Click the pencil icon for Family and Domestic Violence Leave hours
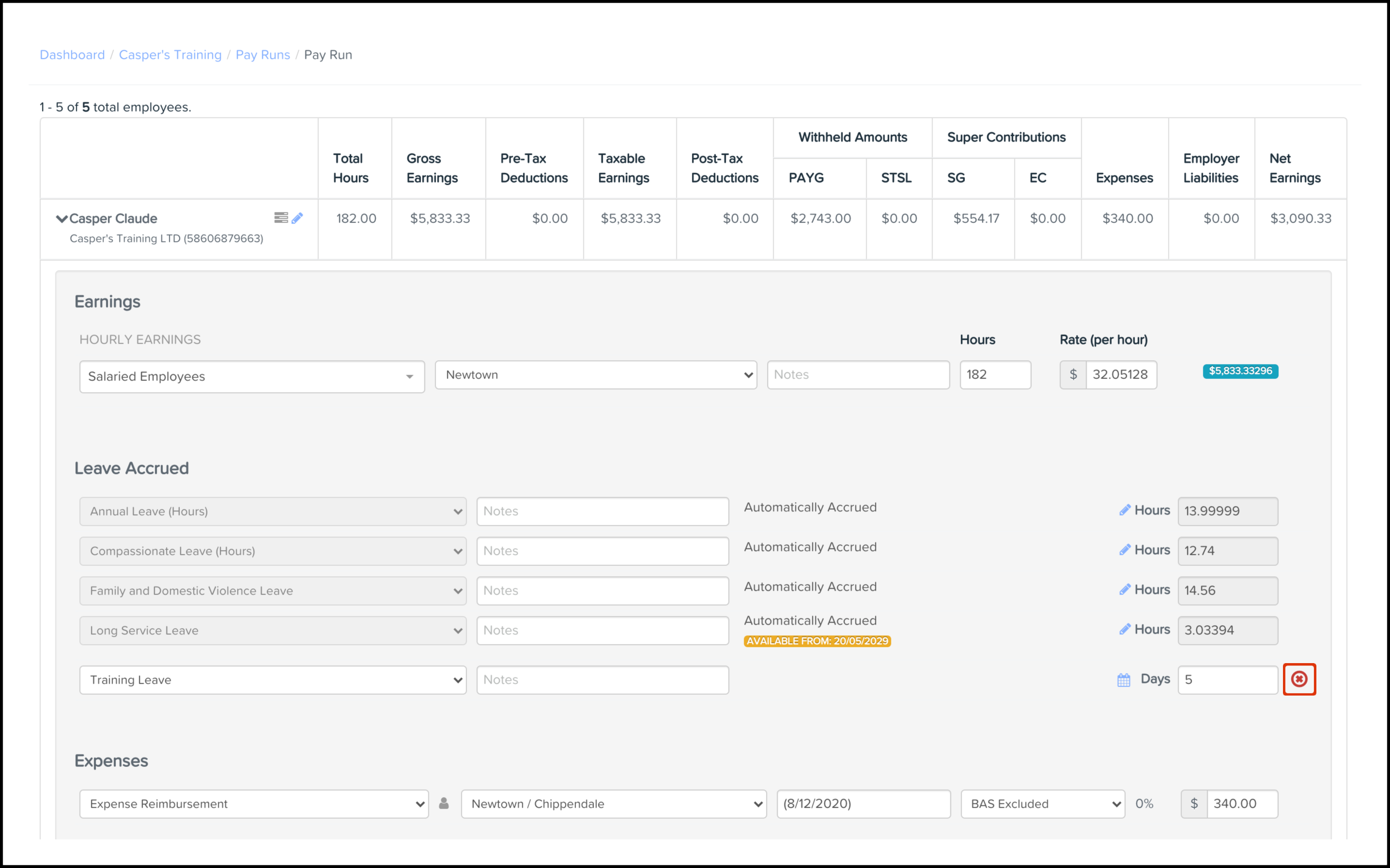 point(1125,589)
